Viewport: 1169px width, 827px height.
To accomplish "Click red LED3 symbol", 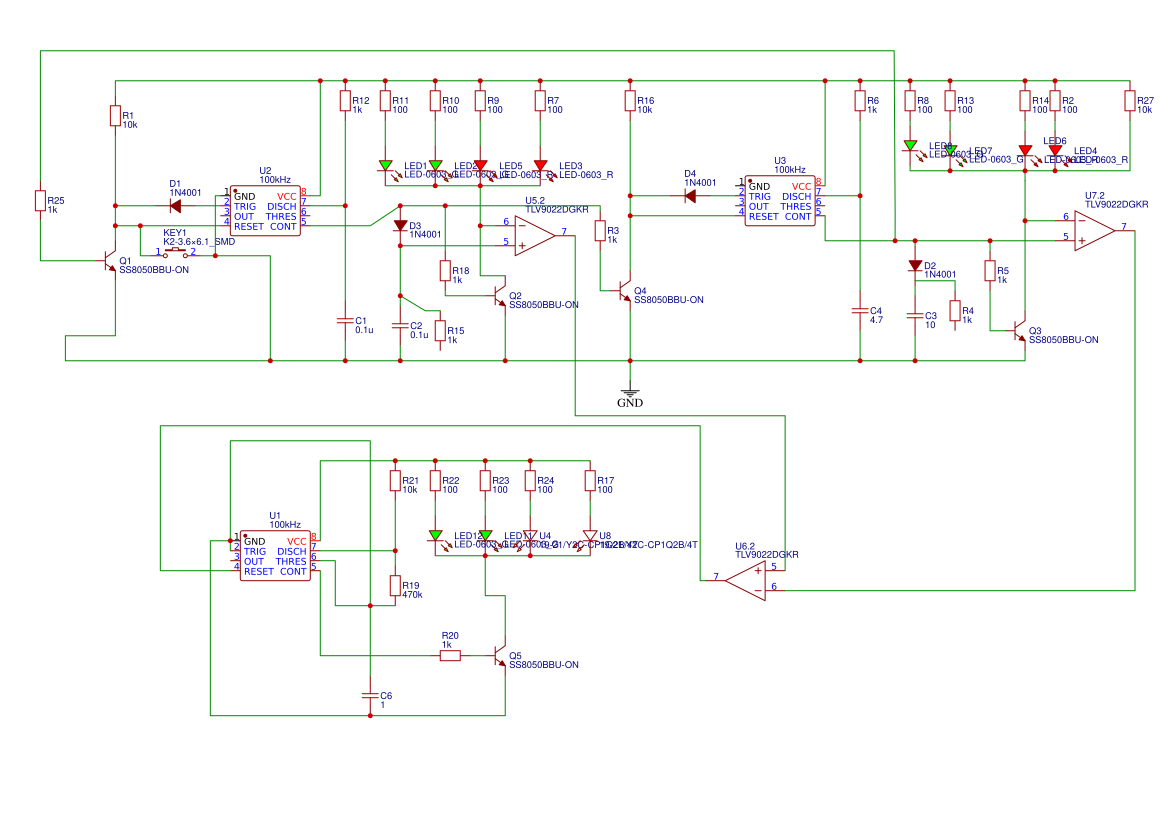I will point(541,166).
